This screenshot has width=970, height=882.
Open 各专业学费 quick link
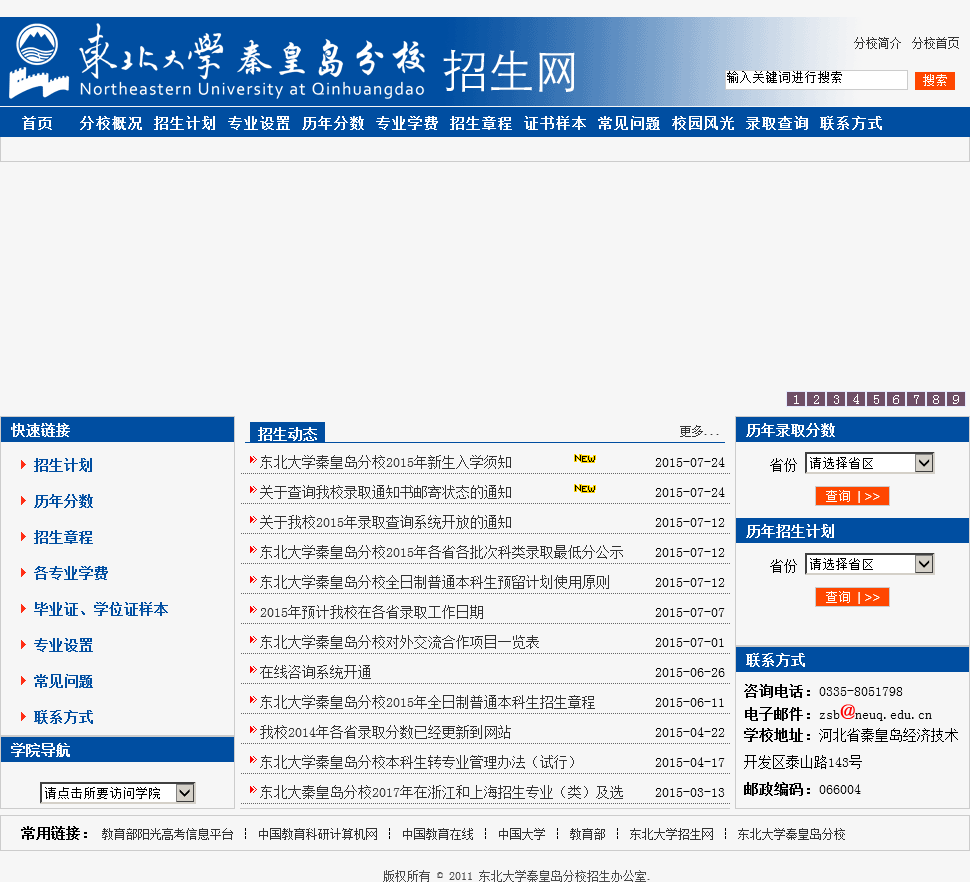click(x=71, y=573)
